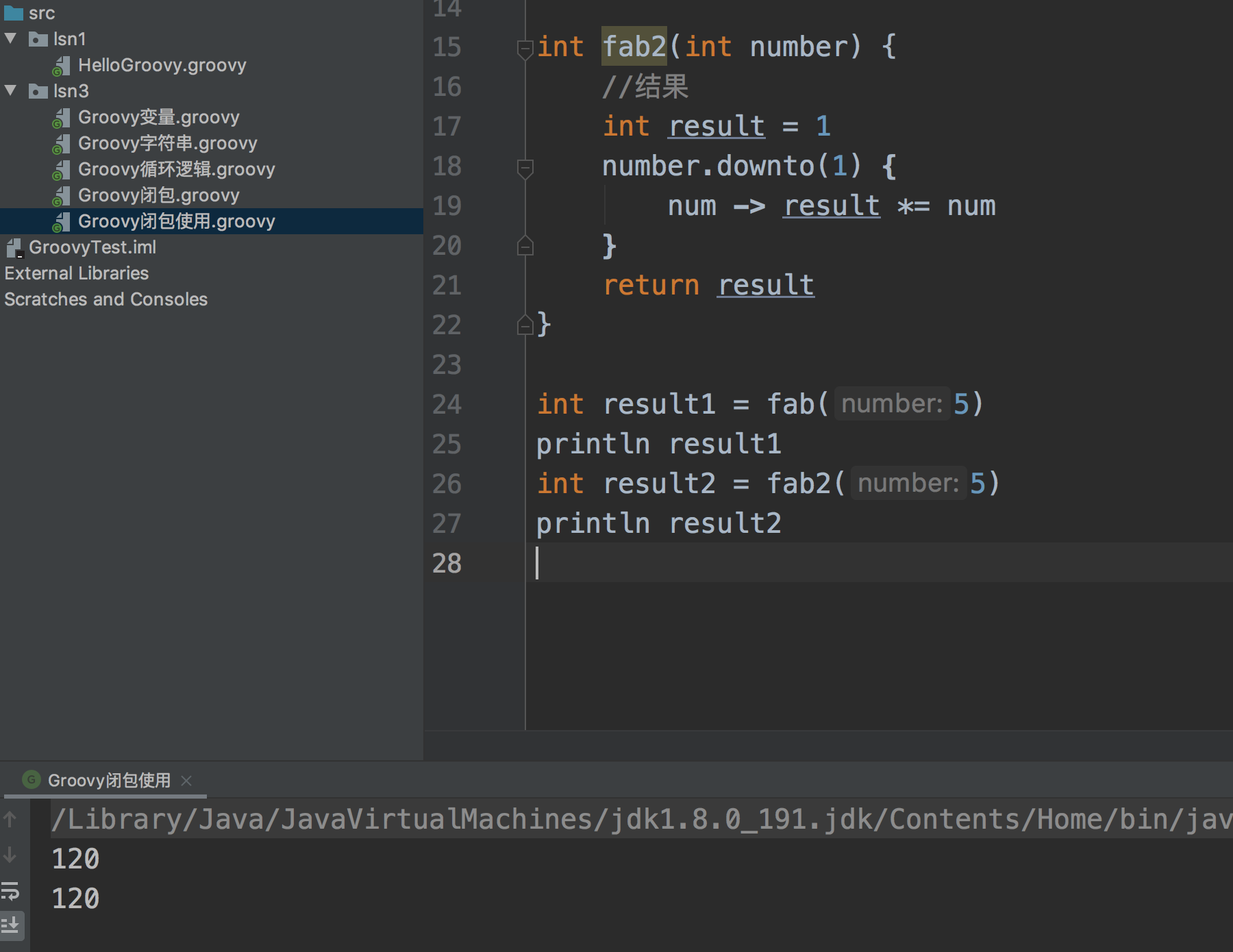Viewport: 1233px width, 952px height.
Task: Select Scratches and Consoles node
Action: click(x=106, y=299)
